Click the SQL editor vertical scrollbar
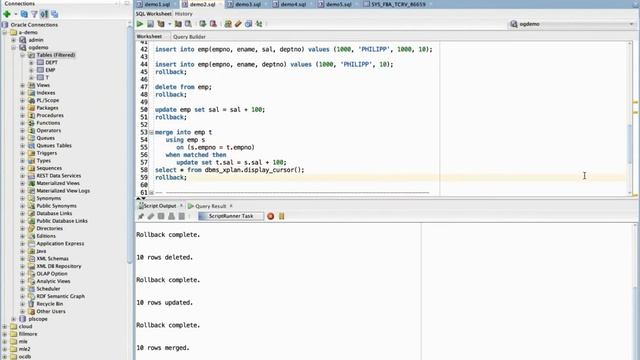This screenshot has height=360, width=640. 629,143
